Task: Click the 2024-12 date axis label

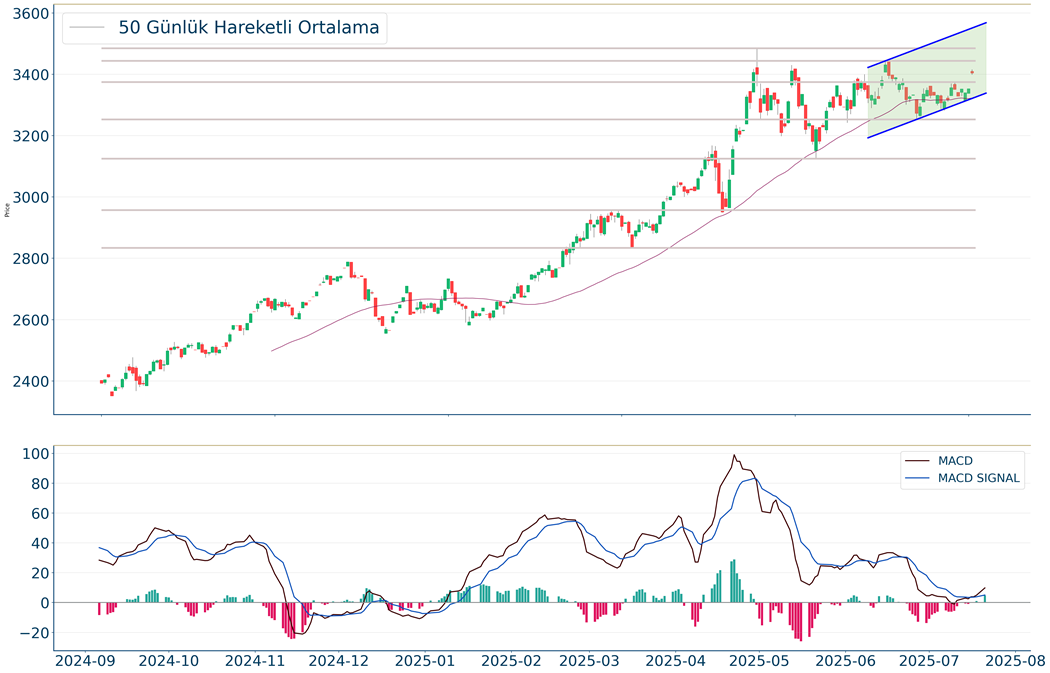Action: 340,661
